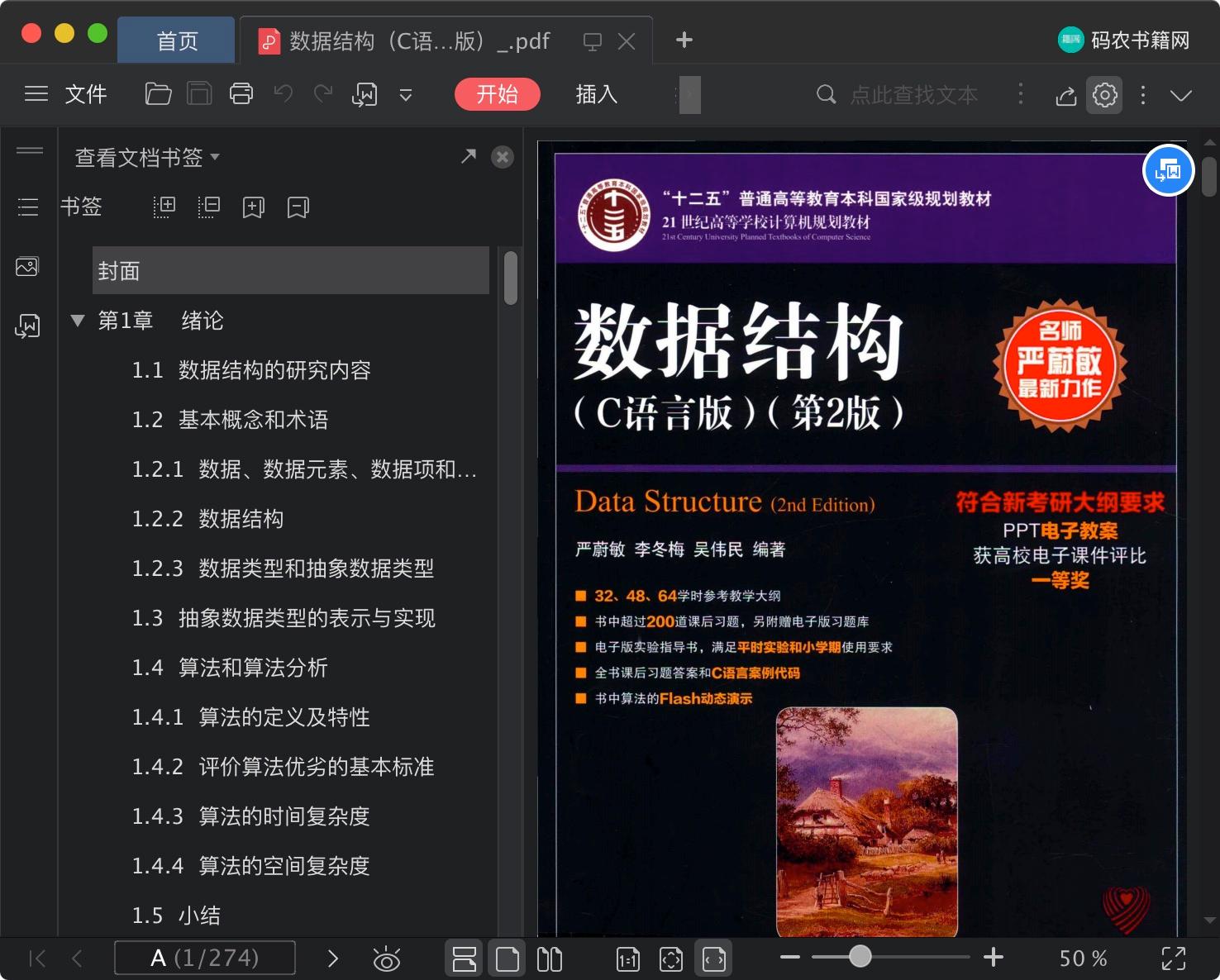1220x980 pixels.
Task: Enable continuous scroll view mode
Action: (465, 959)
